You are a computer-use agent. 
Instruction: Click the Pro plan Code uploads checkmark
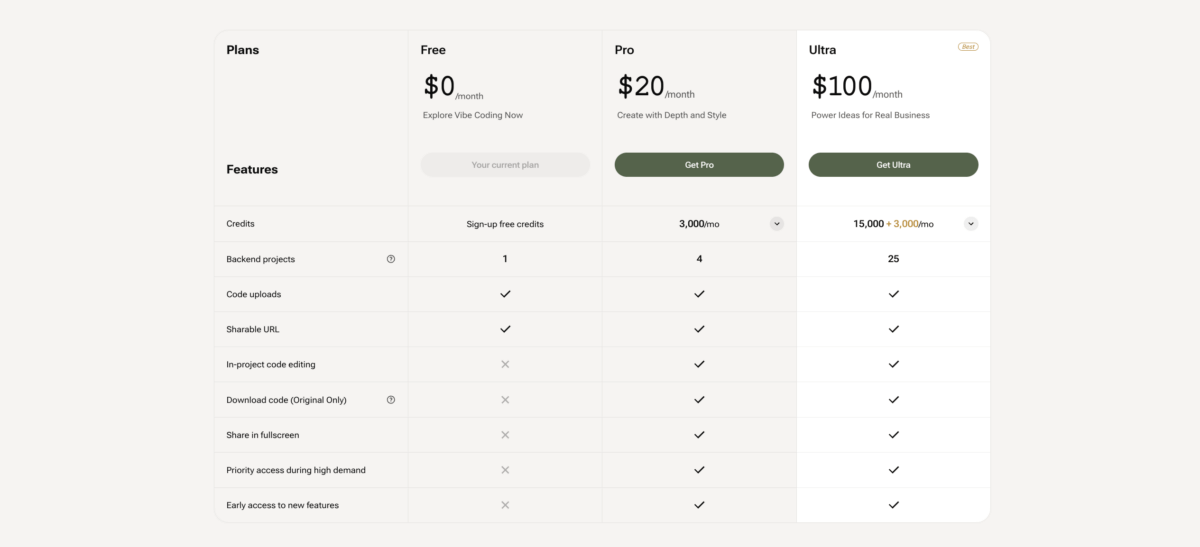pos(699,294)
